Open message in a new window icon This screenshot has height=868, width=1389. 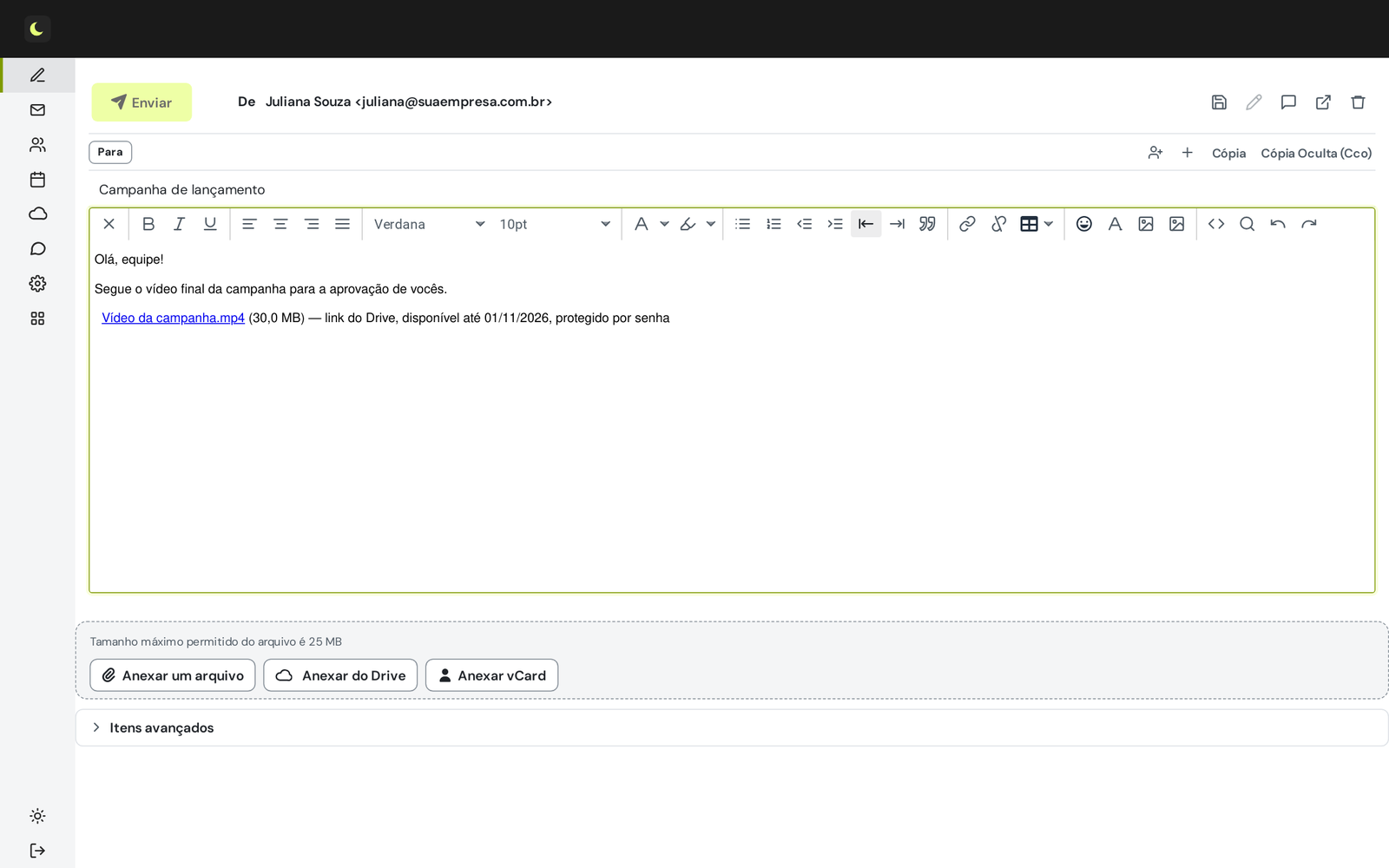click(1323, 102)
